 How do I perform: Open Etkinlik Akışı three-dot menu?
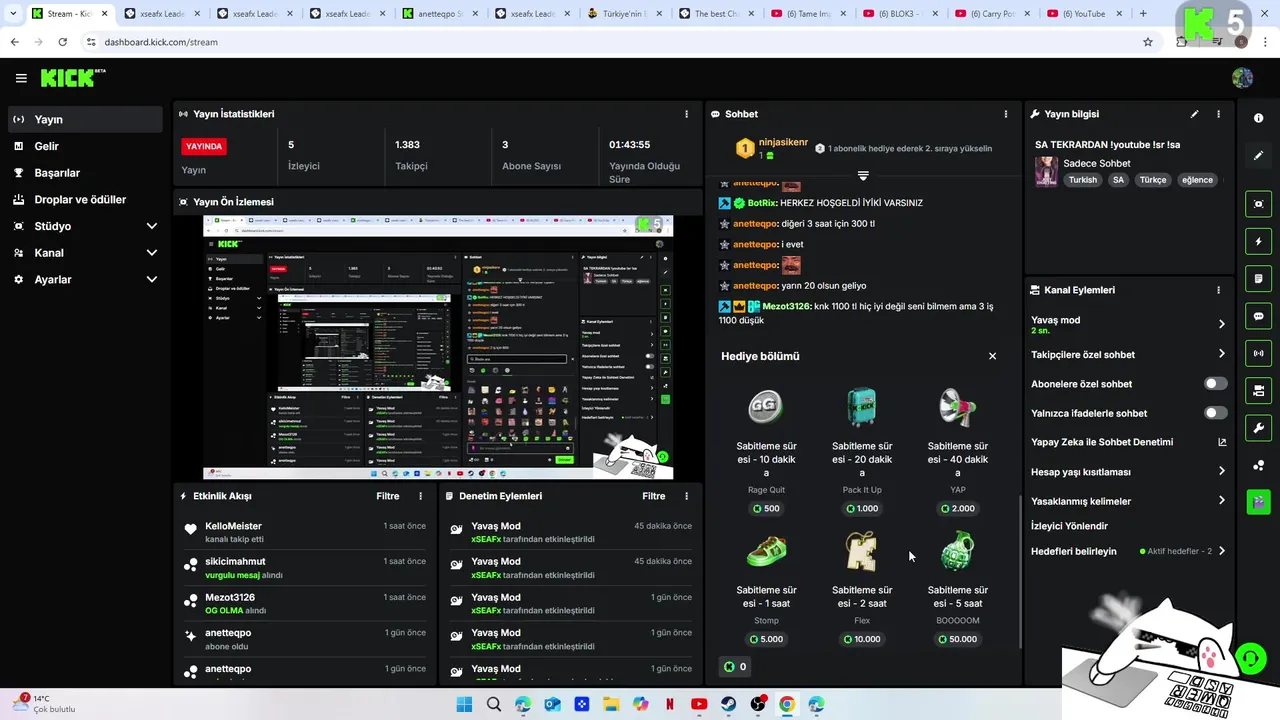pos(420,496)
